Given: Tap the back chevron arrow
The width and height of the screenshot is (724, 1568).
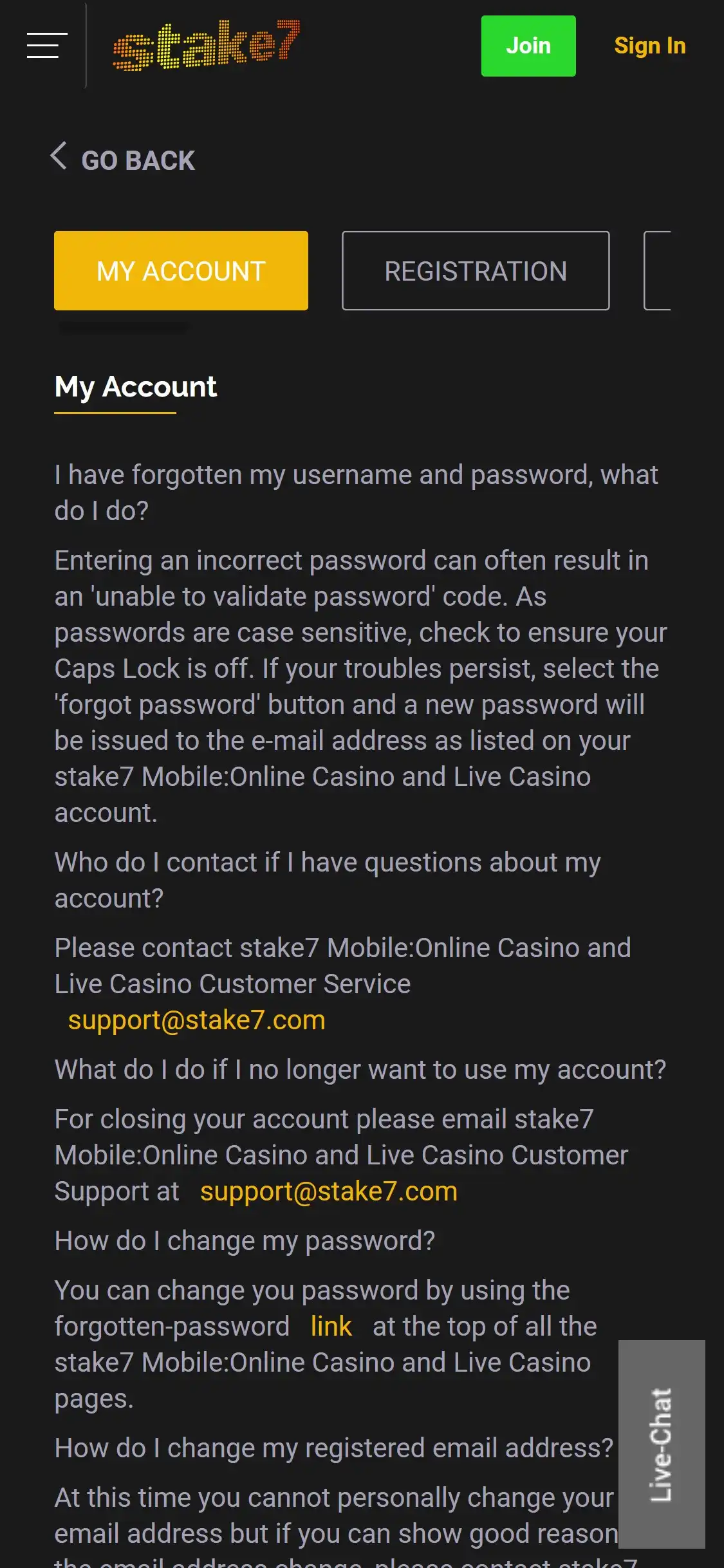Looking at the screenshot, I should [x=59, y=156].
